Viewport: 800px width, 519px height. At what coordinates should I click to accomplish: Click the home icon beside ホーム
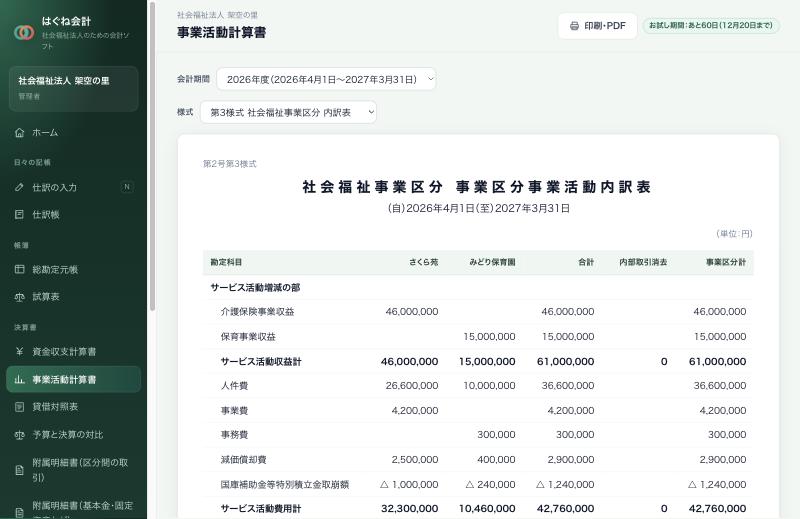point(19,133)
